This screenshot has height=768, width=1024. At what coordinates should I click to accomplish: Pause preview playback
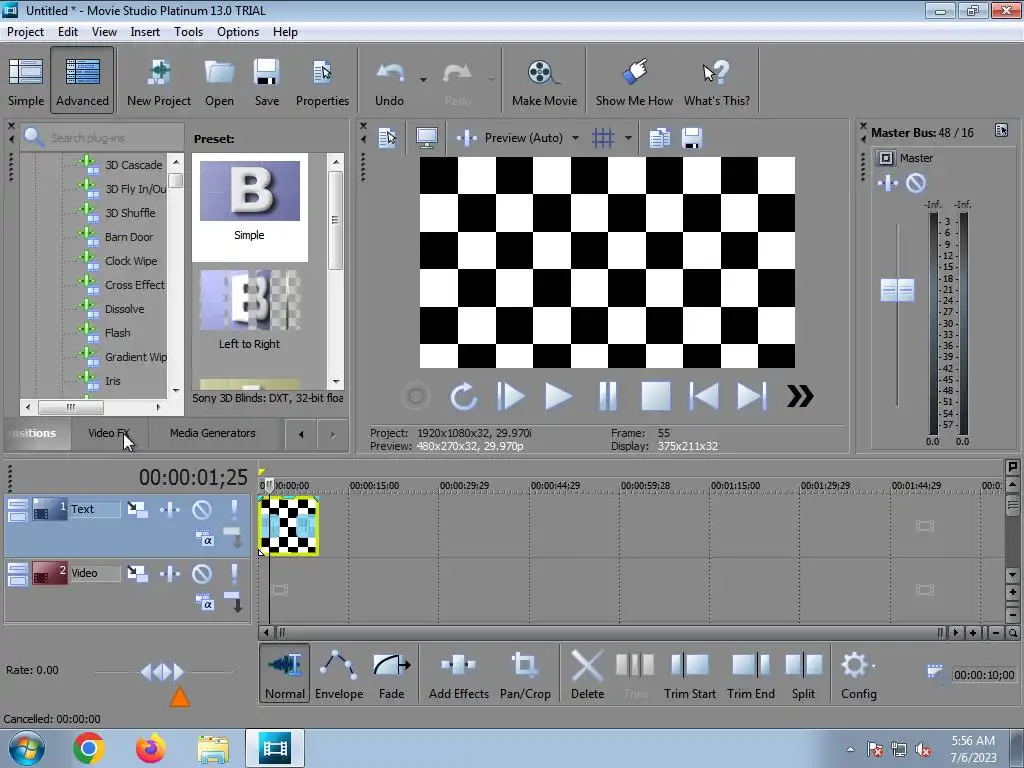tap(607, 396)
